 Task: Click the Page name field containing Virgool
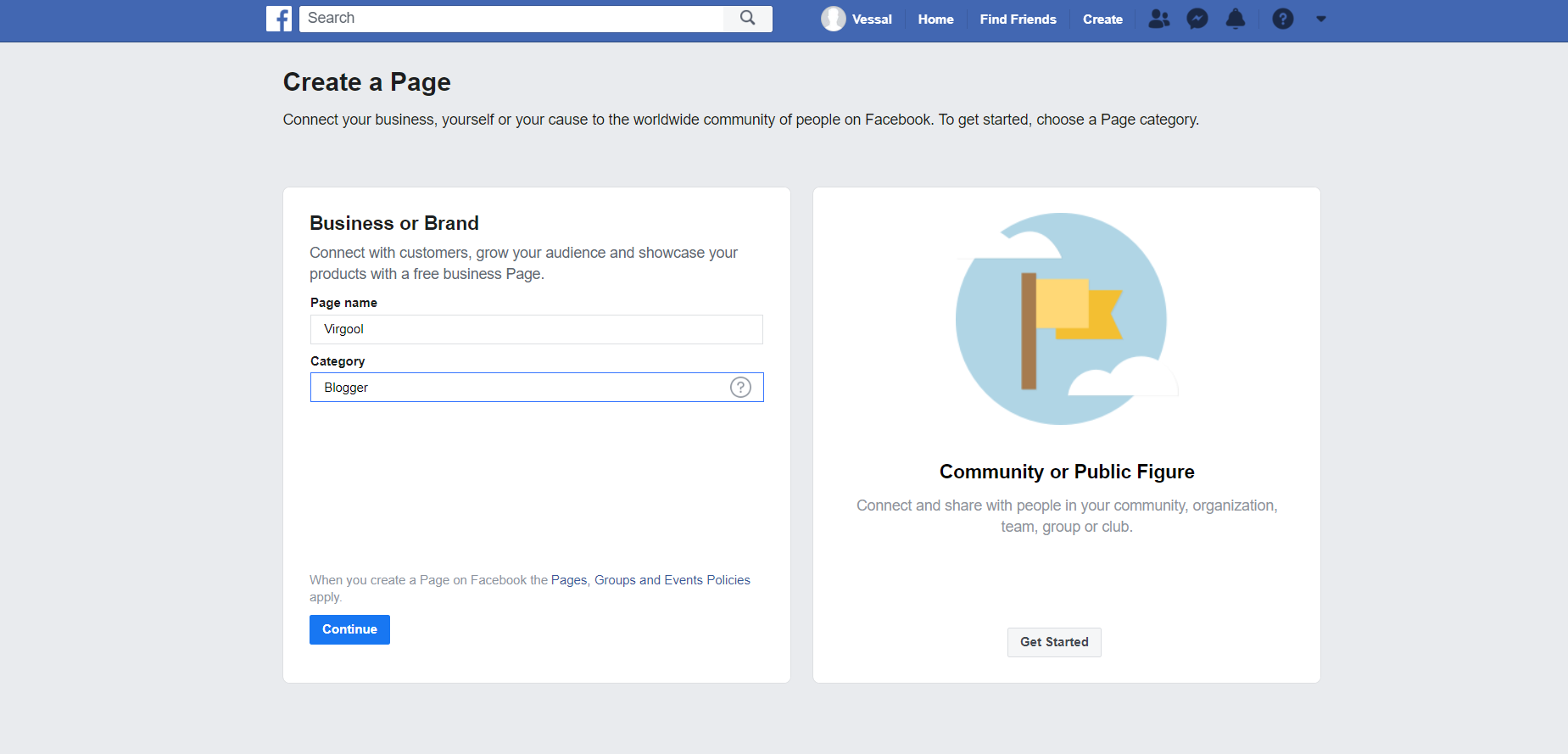click(537, 329)
